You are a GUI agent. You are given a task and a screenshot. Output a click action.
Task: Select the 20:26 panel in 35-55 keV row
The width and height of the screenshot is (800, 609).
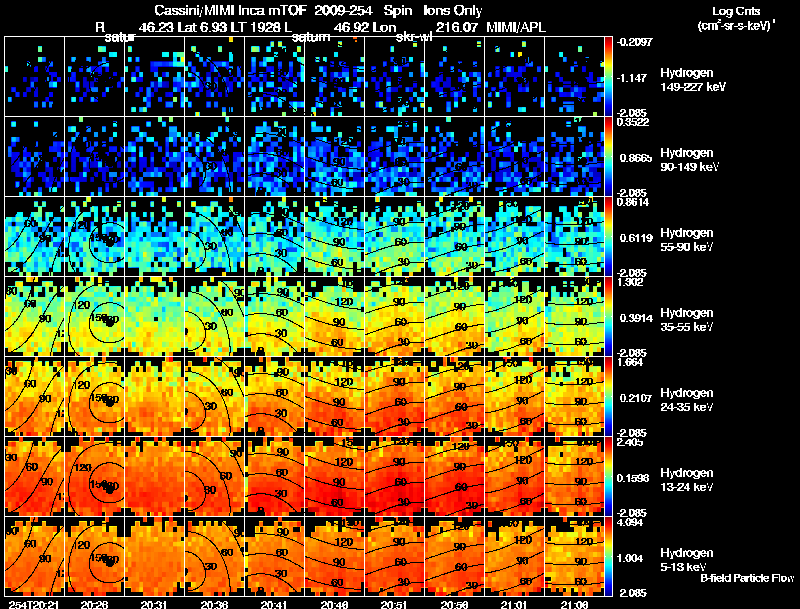click(x=95, y=316)
